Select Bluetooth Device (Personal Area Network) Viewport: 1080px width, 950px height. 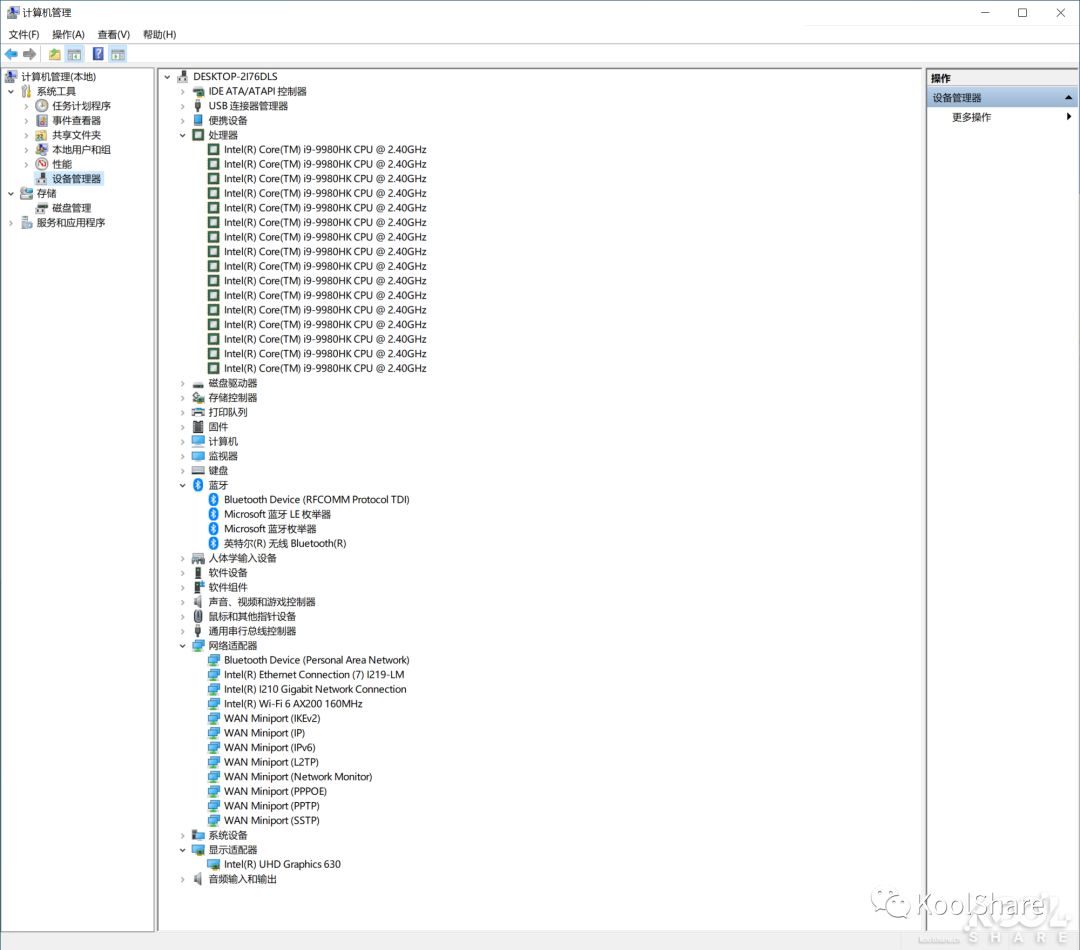pyautogui.click(x=316, y=660)
